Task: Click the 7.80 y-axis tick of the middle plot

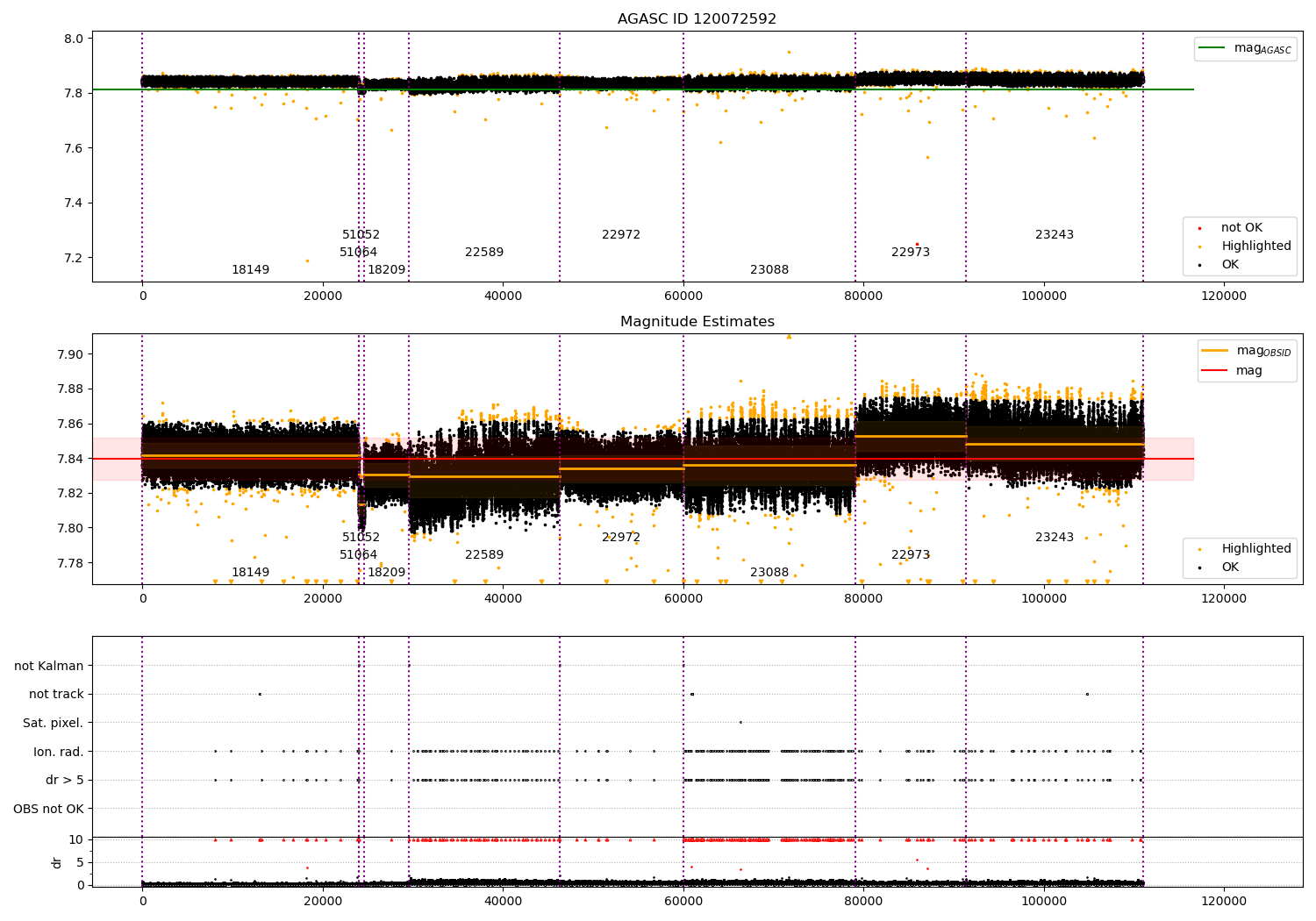Action: coord(70,528)
